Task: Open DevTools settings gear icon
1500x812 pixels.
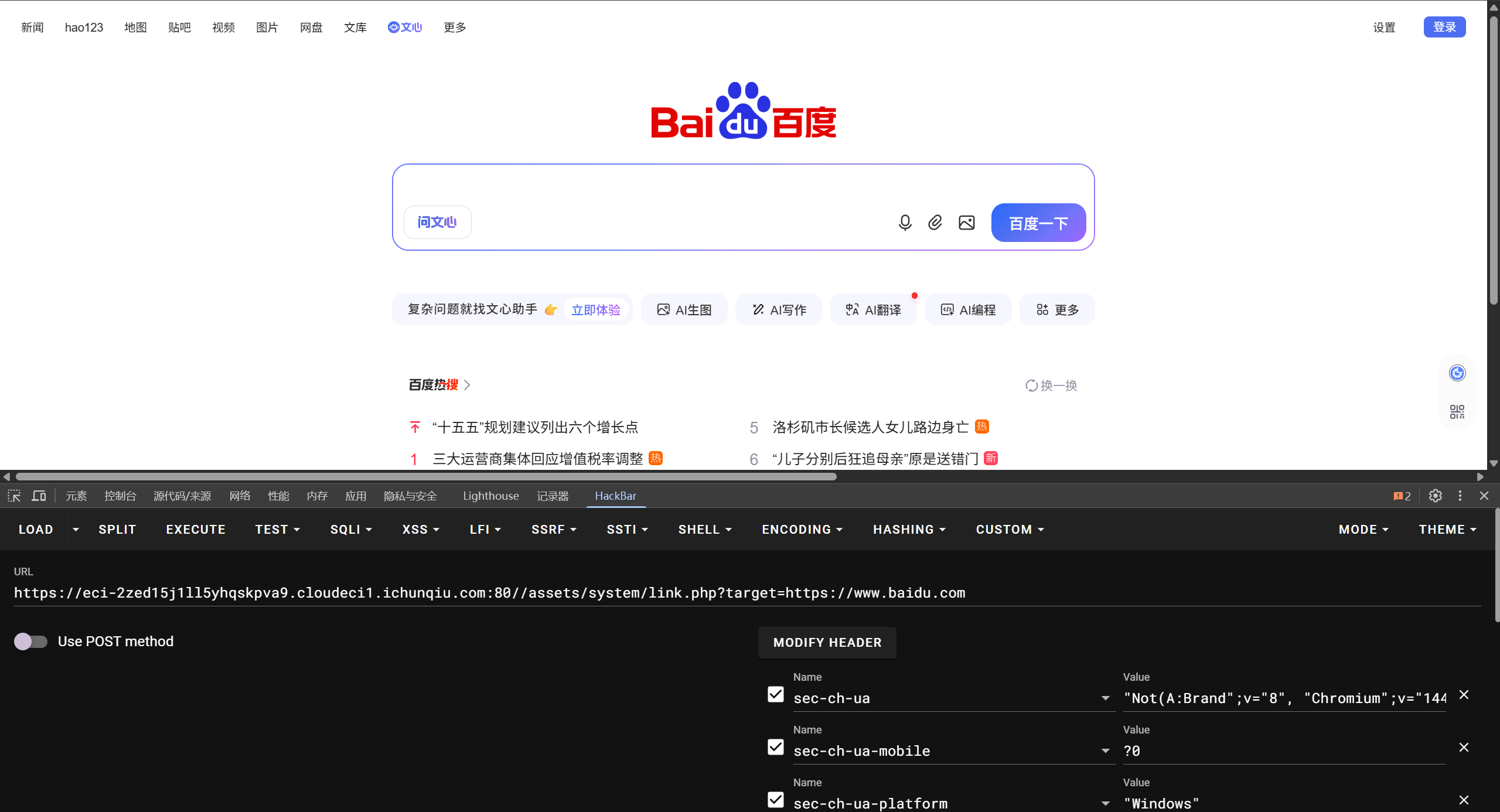Action: 1436,496
